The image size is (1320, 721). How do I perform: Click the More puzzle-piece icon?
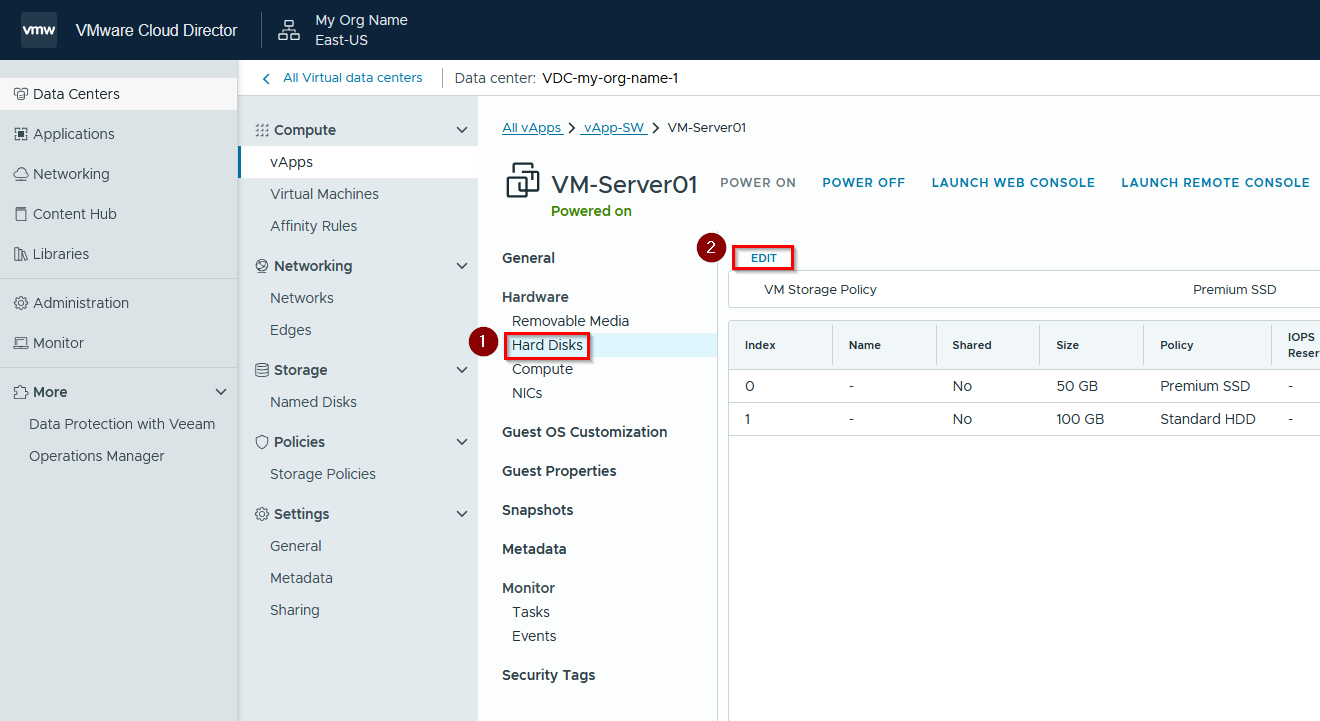20,392
